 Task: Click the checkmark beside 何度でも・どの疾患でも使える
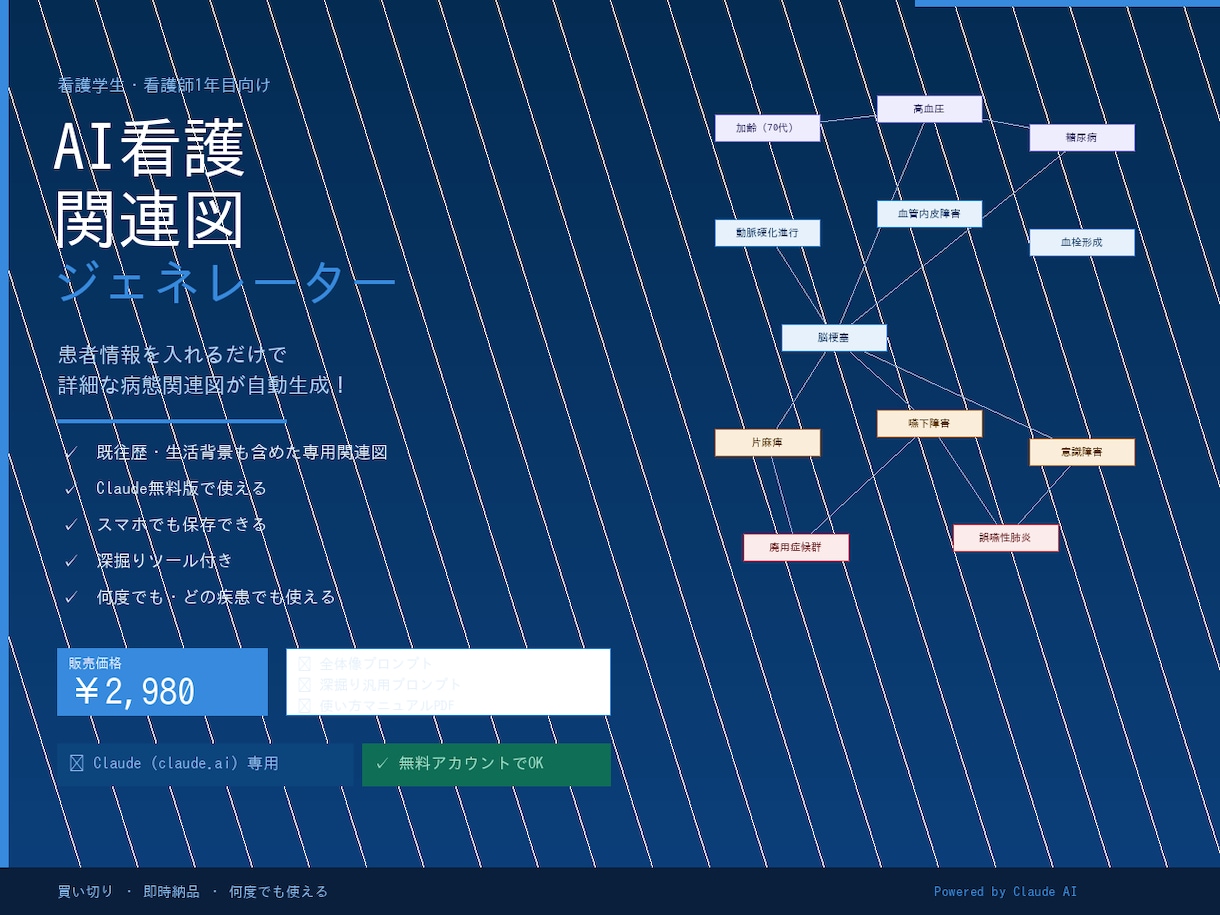point(71,597)
